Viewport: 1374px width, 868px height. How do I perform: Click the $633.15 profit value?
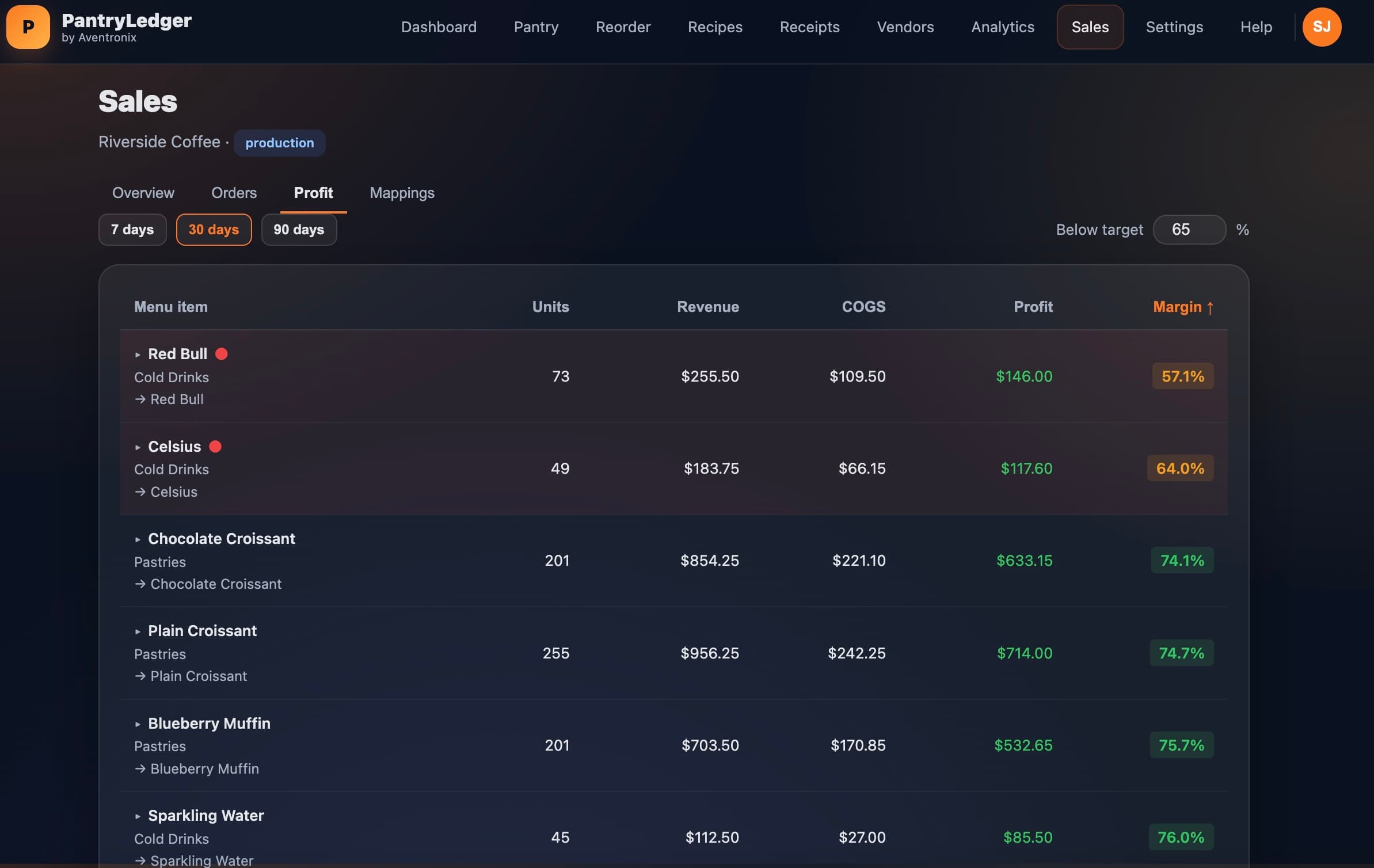(x=1025, y=561)
